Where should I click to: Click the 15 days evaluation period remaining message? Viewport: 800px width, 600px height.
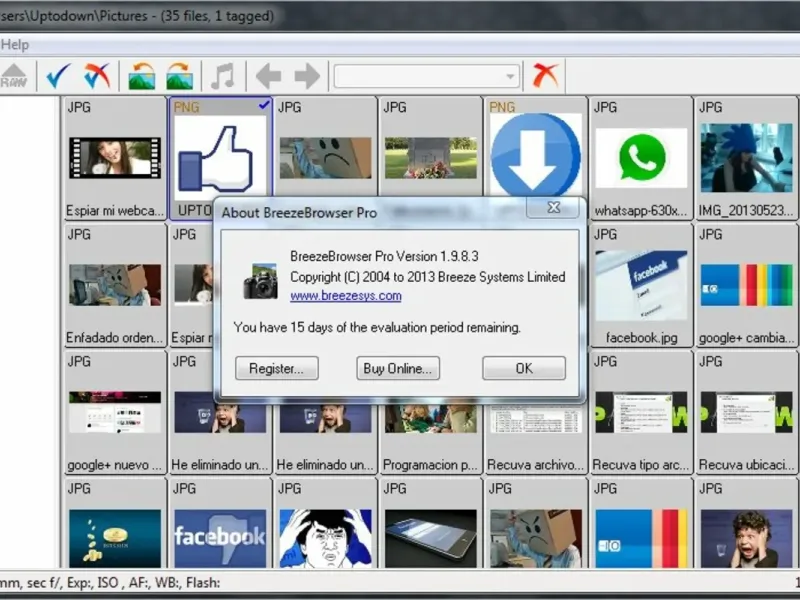tap(377, 327)
